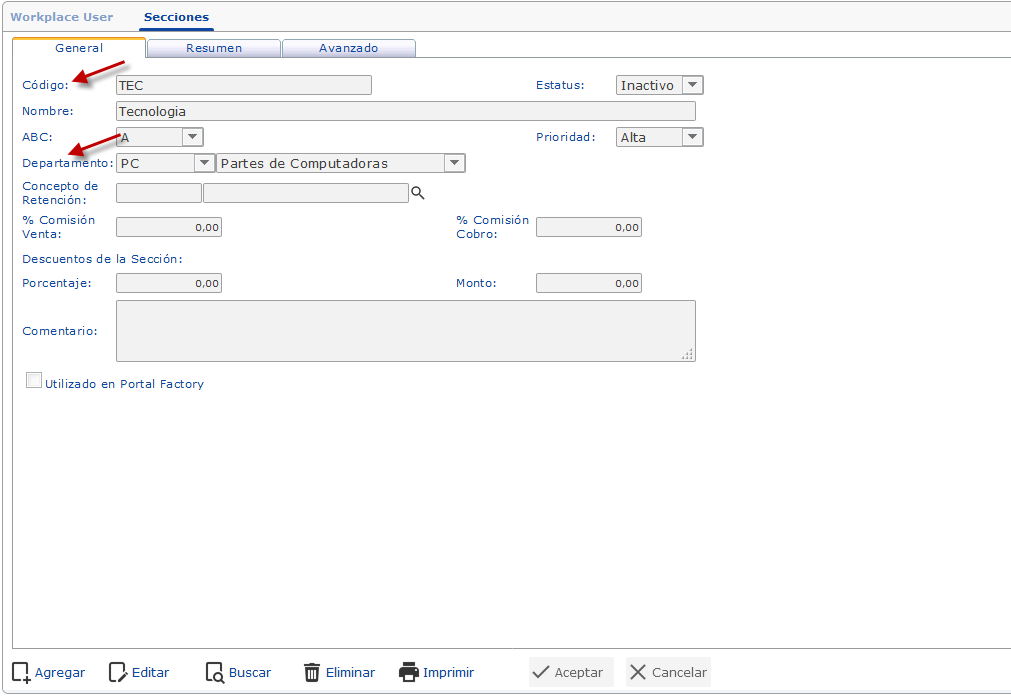Select the Porcentaje discount input field
This screenshot has width=1011, height=696.
169,283
